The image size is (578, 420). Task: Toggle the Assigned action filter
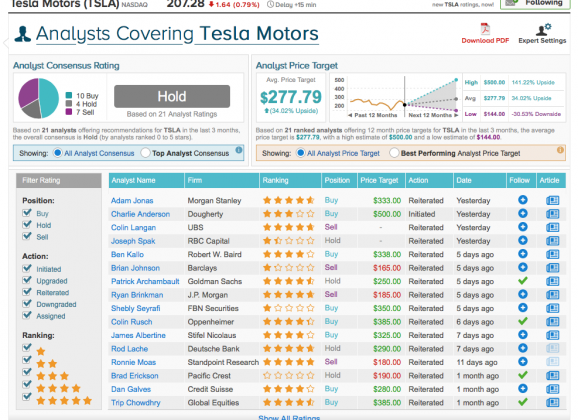point(27,315)
